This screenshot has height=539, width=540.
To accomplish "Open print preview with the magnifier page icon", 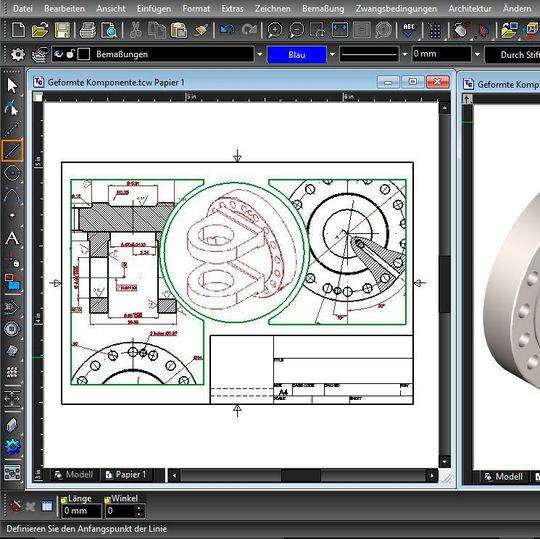I will pos(109,30).
